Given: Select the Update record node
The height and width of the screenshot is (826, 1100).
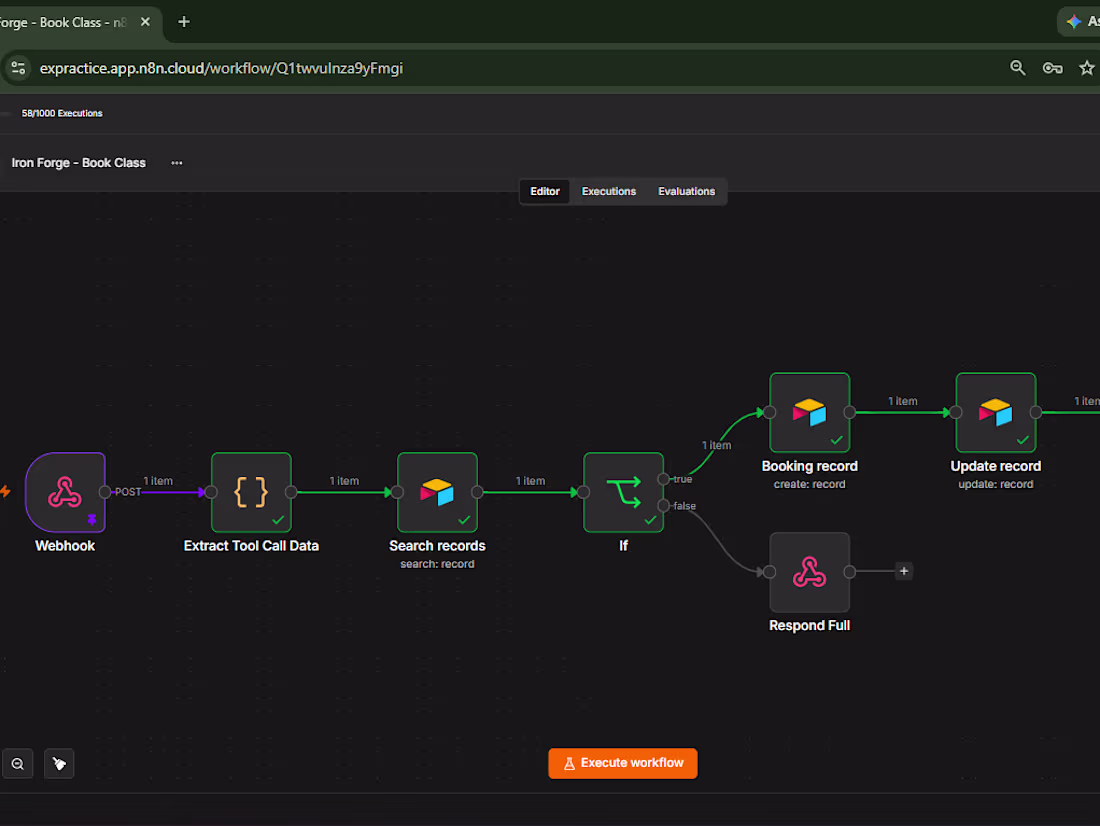Looking at the screenshot, I should point(995,413).
